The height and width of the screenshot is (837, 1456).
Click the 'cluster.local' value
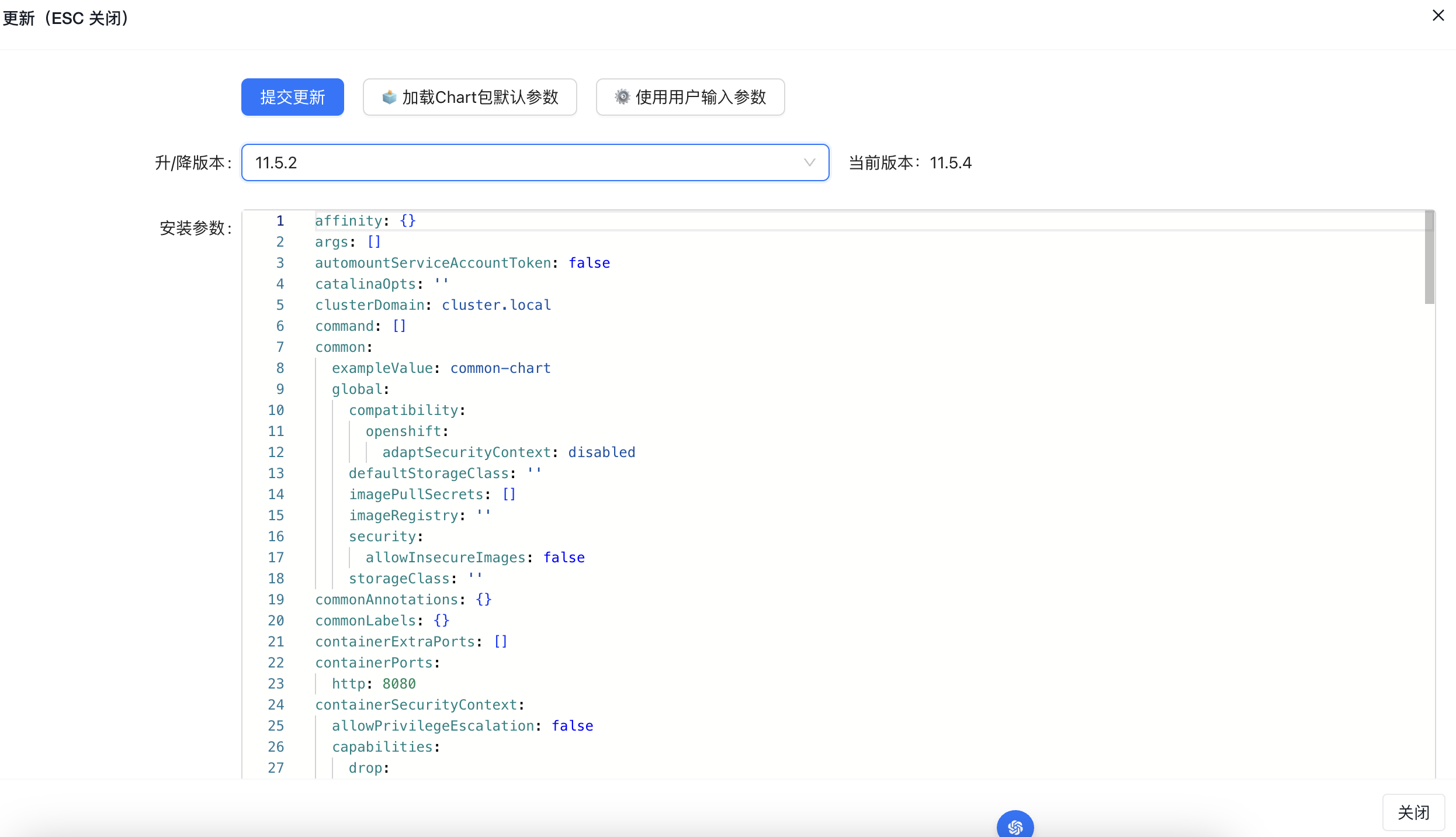[496, 305]
